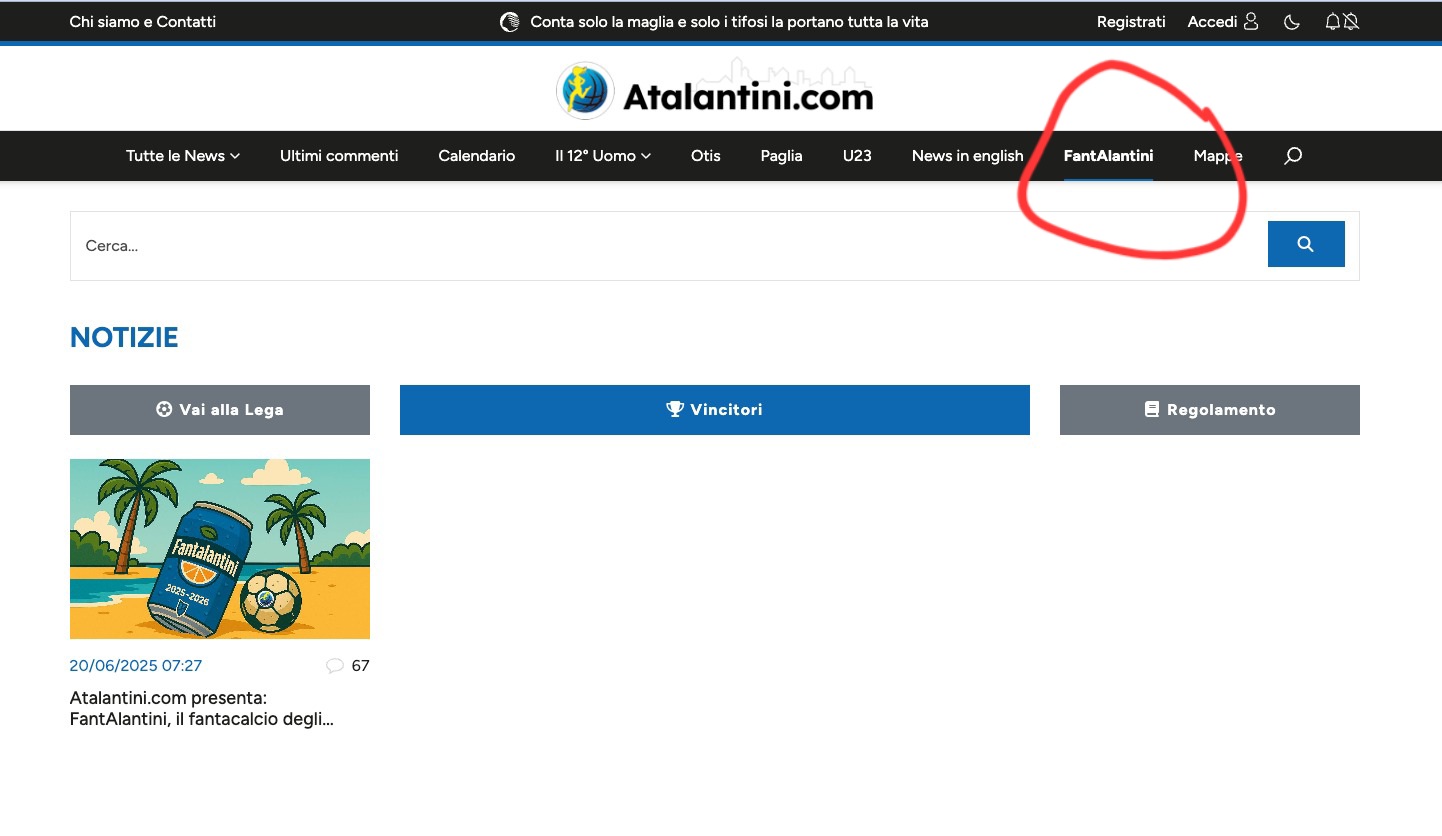The image size is (1442, 836).
Task: Open the FantAlantini menu item
Action: coord(1108,156)
